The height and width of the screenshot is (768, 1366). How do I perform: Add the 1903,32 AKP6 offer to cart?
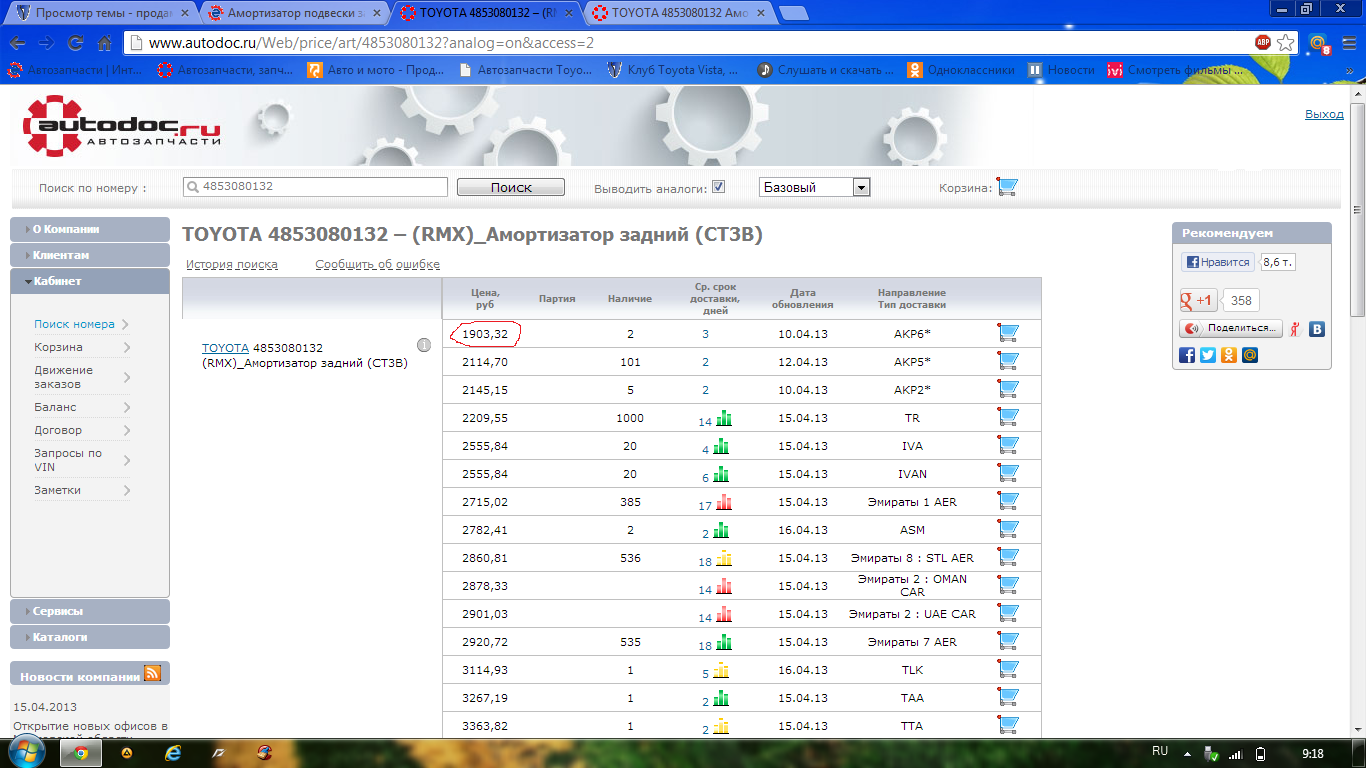point(1008,333)
